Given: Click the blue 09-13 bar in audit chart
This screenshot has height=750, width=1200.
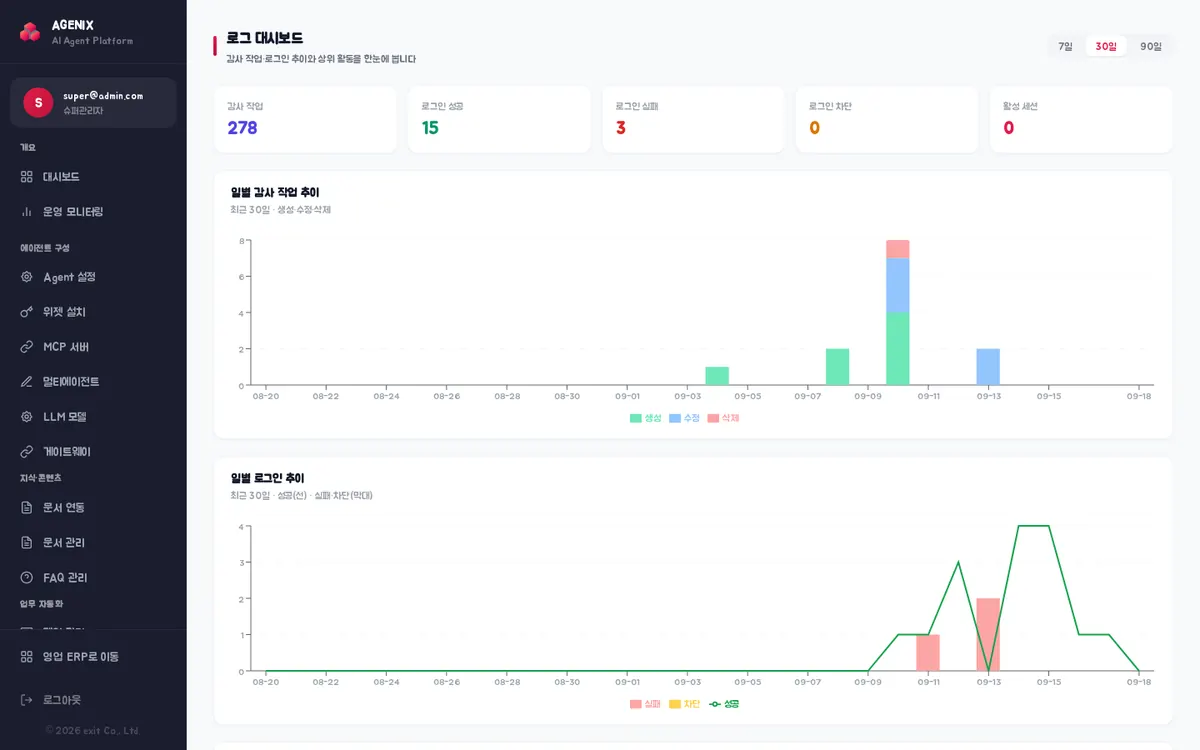Looking at the screenshot, I should (x=988, y=367).
